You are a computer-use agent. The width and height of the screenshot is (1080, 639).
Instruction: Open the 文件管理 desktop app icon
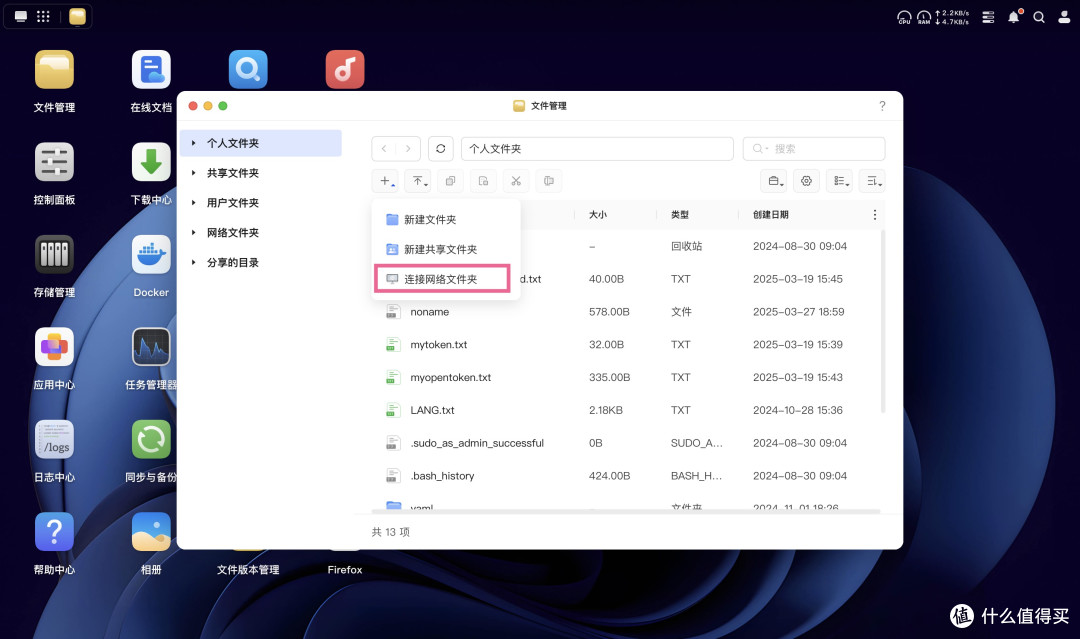pyautogui.click(x=54, y=70)
